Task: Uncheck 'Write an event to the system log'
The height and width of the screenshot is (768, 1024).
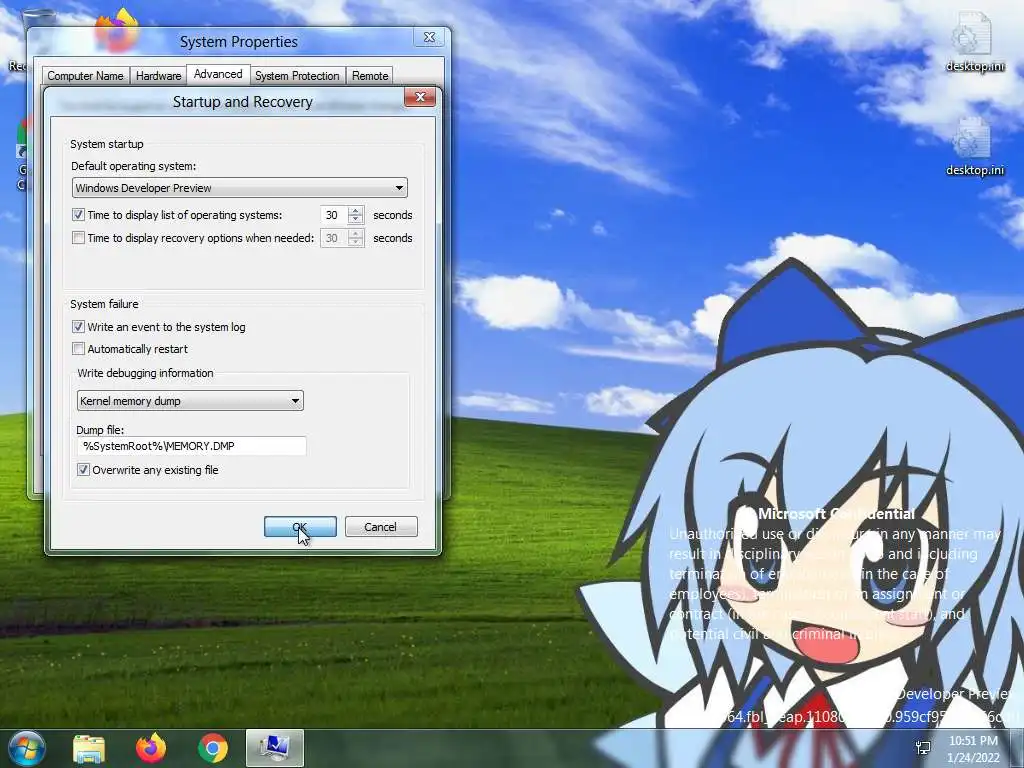Action: 78,327
